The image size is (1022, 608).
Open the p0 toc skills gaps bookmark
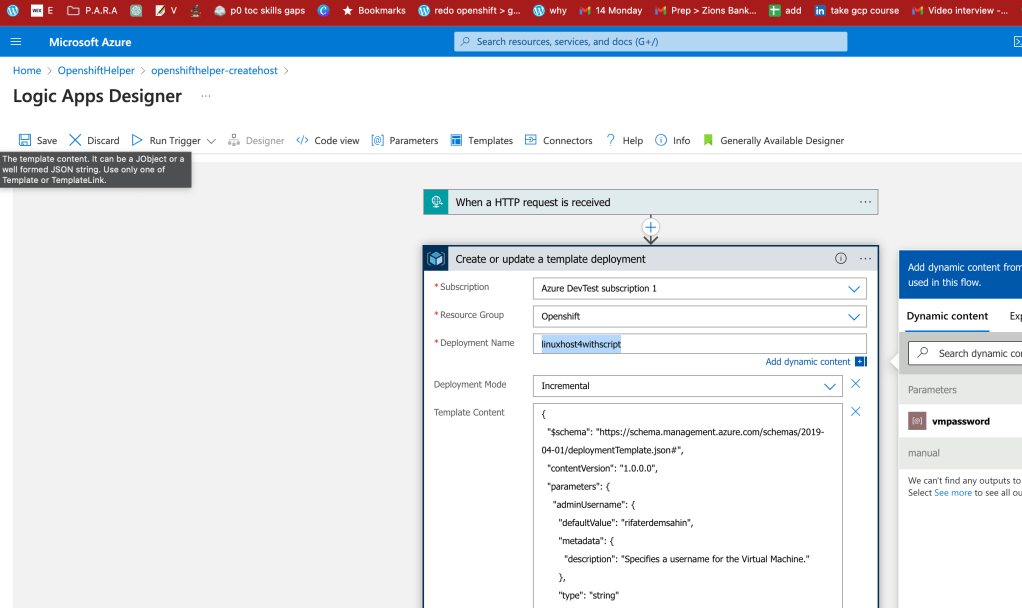pyautogui.click(x=259, y=10)
